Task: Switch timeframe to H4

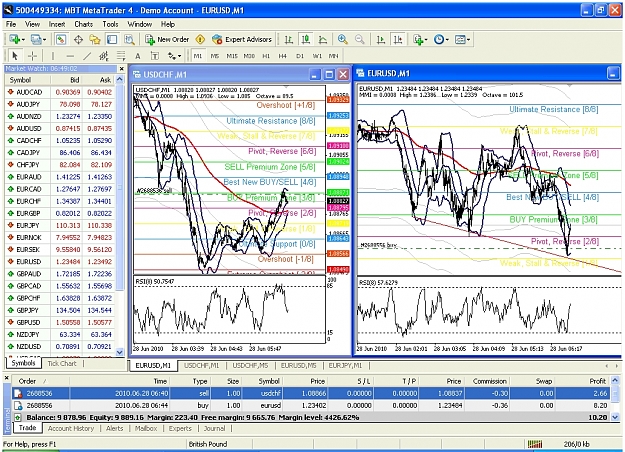Action: (283, 56)
